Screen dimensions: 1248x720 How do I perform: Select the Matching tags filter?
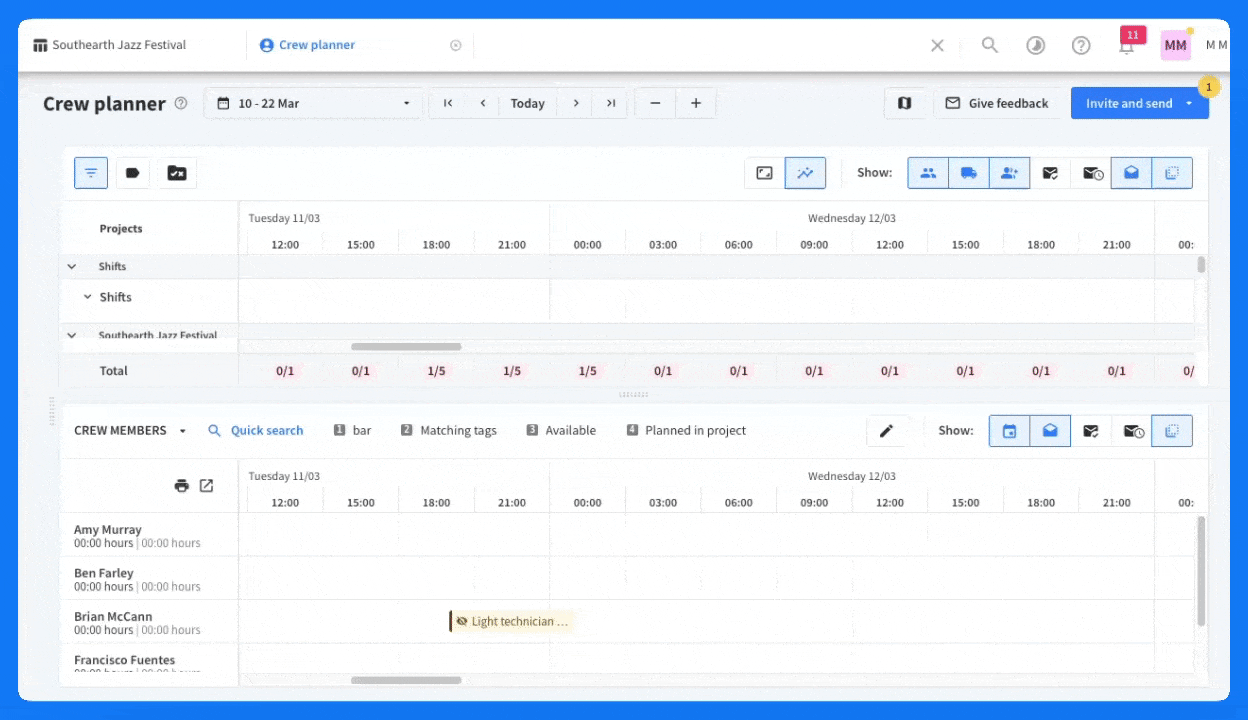tap(448, 431)
